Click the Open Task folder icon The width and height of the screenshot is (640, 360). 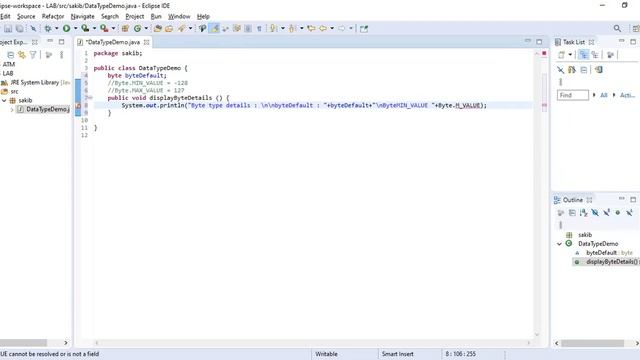tap(169, 29)
